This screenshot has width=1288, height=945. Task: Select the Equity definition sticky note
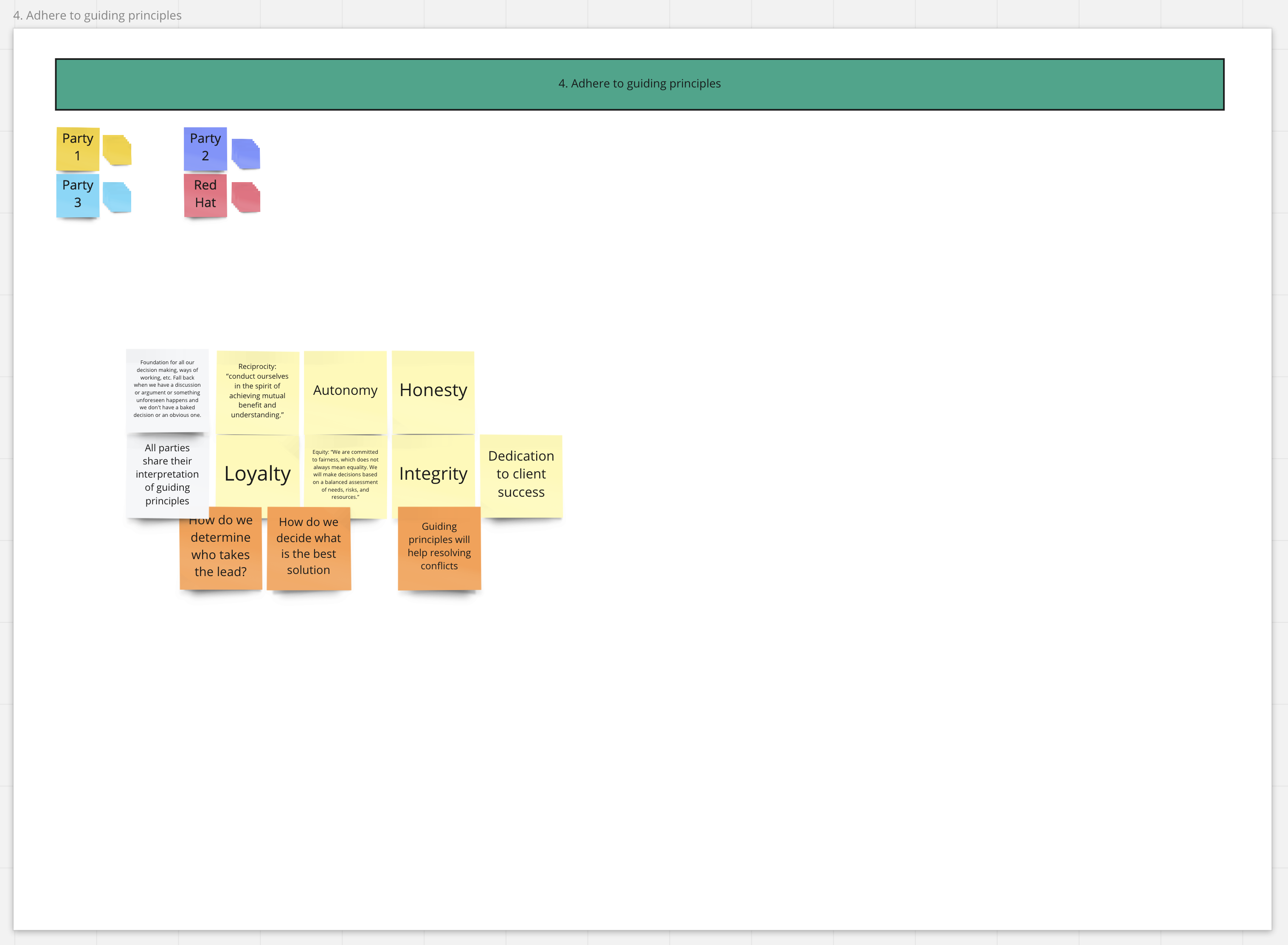pos(345,474)
